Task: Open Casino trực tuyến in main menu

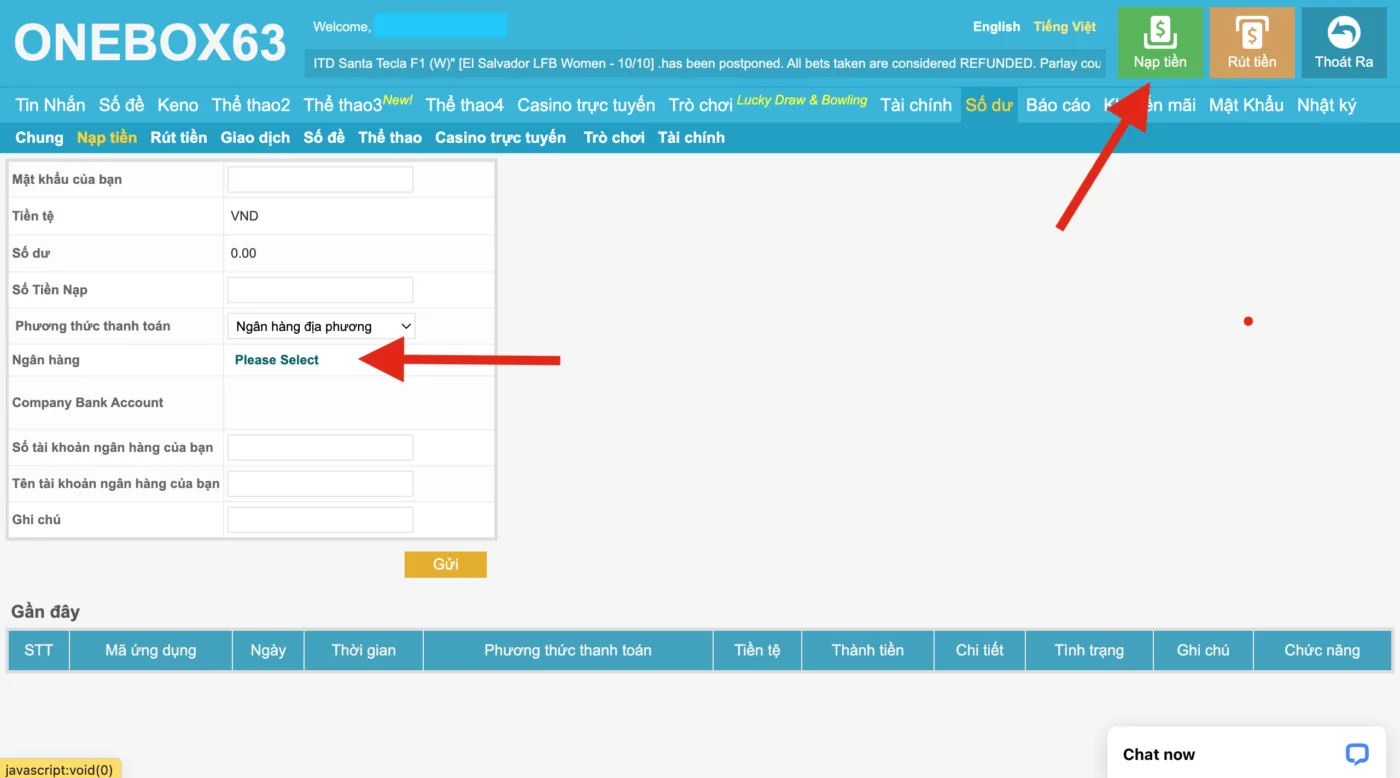Action: (586, 105)
